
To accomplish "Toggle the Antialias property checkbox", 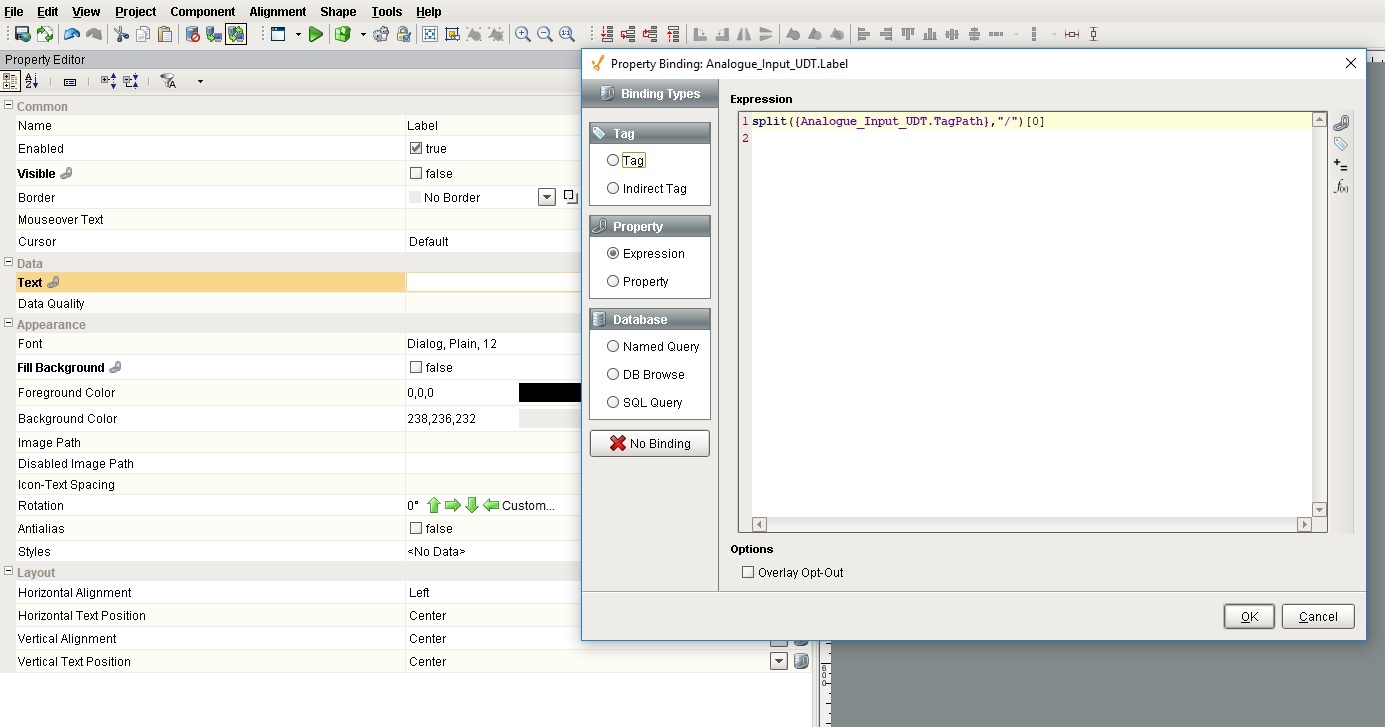I will (x=416, y=528).
